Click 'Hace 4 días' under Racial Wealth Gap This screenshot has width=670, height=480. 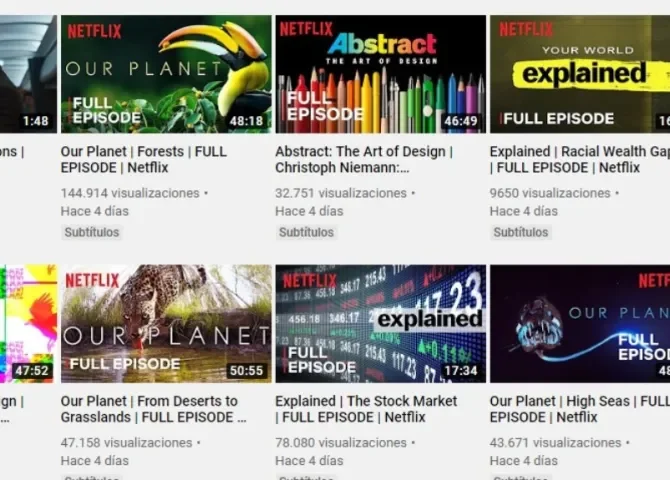(524, 211)
